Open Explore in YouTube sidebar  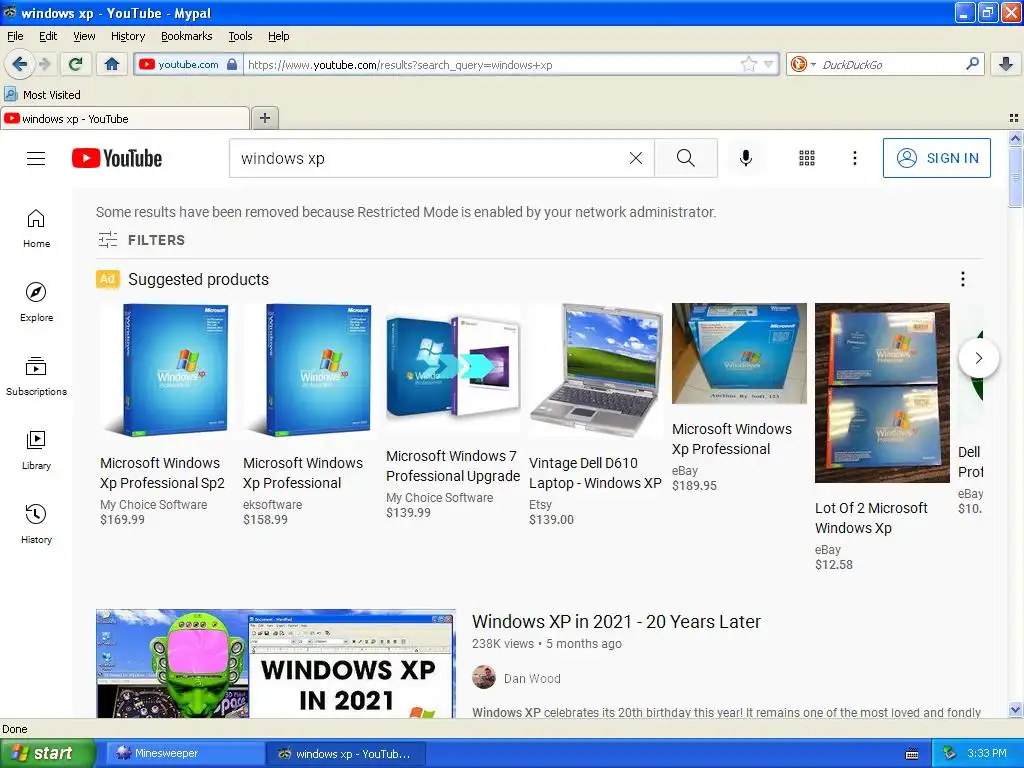[x=36, y=302]
